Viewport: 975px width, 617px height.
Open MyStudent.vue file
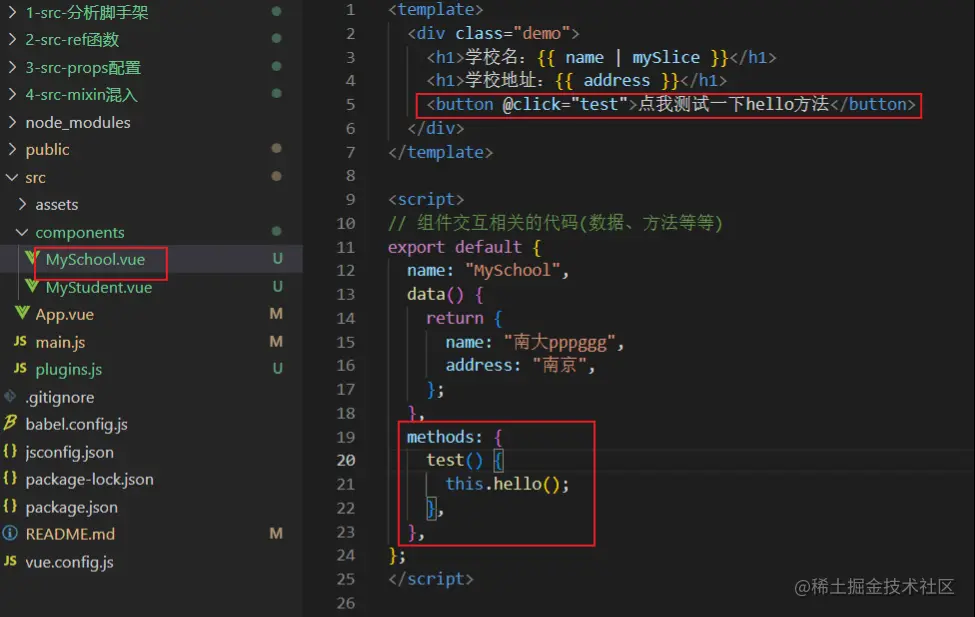pos(99,287)
